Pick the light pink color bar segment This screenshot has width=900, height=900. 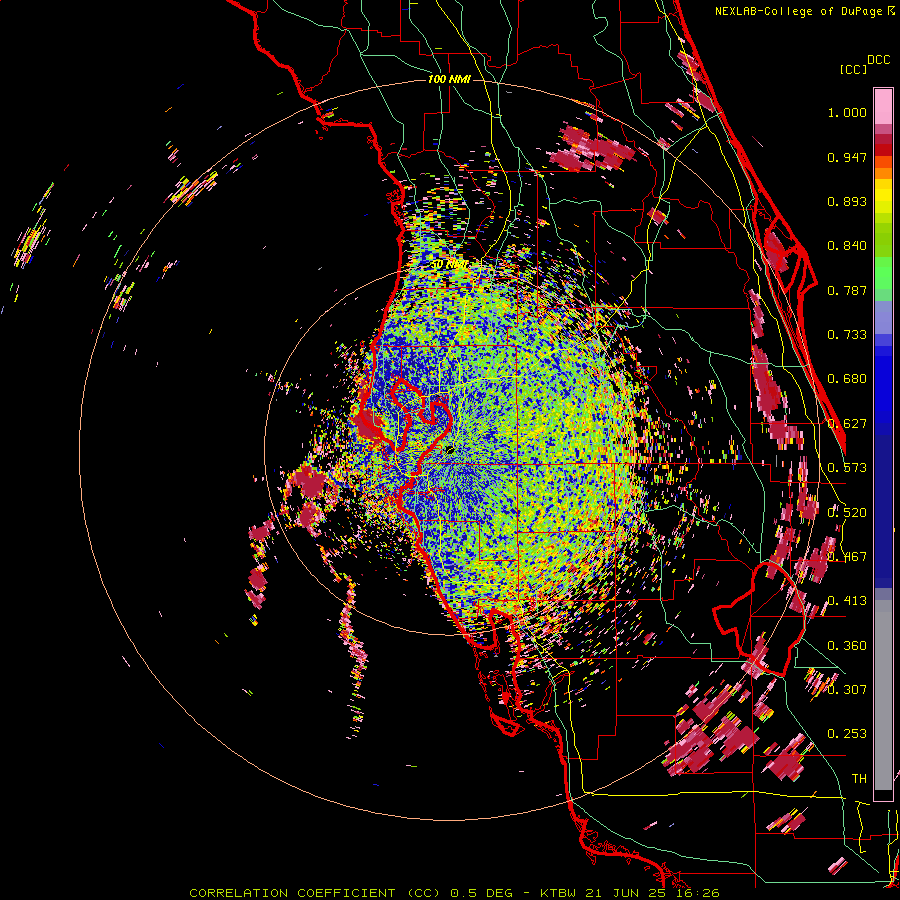point(883,106)
